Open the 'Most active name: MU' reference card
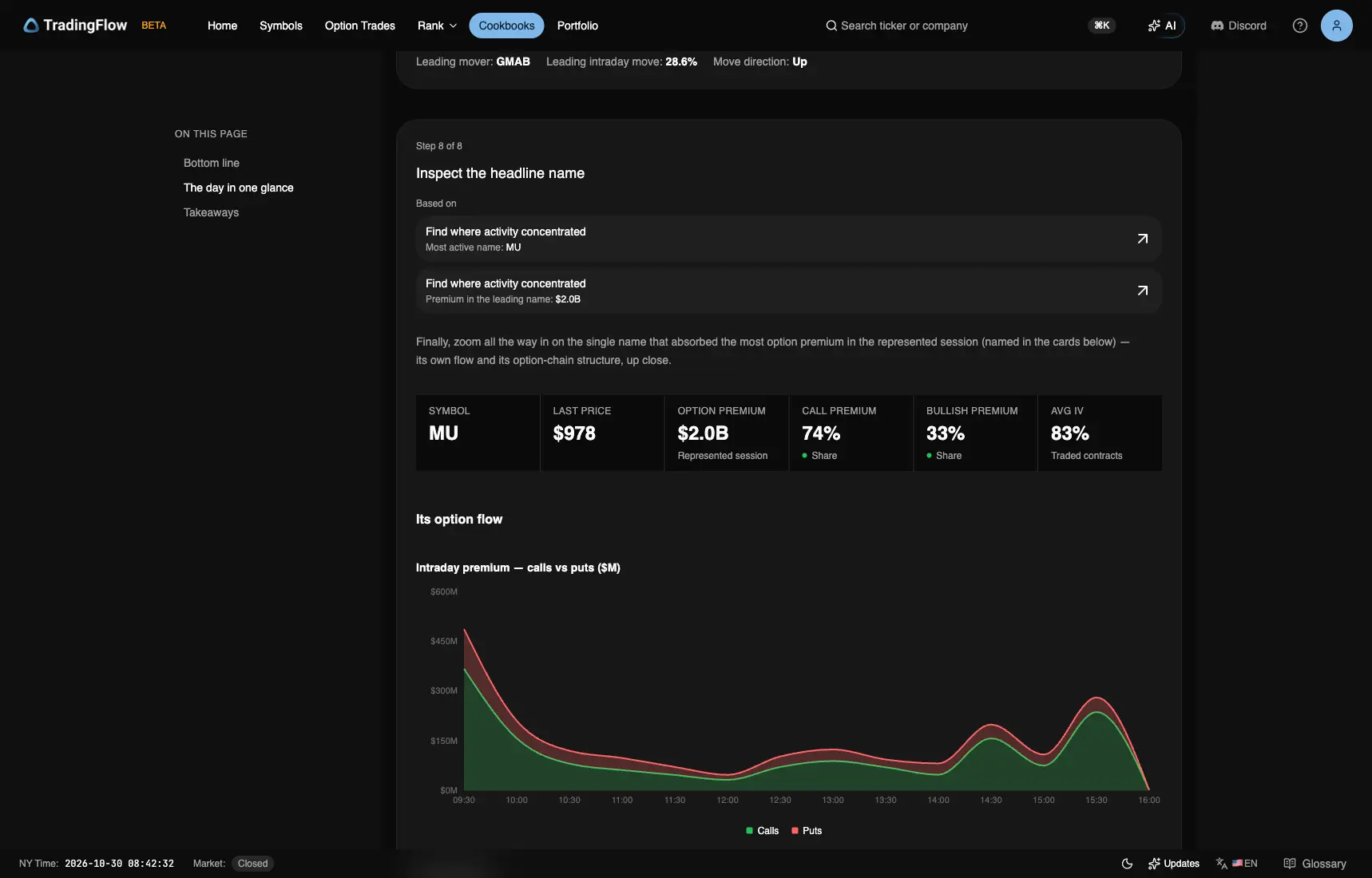This screenshot has width=1372, height=878. tap(788, 239)
